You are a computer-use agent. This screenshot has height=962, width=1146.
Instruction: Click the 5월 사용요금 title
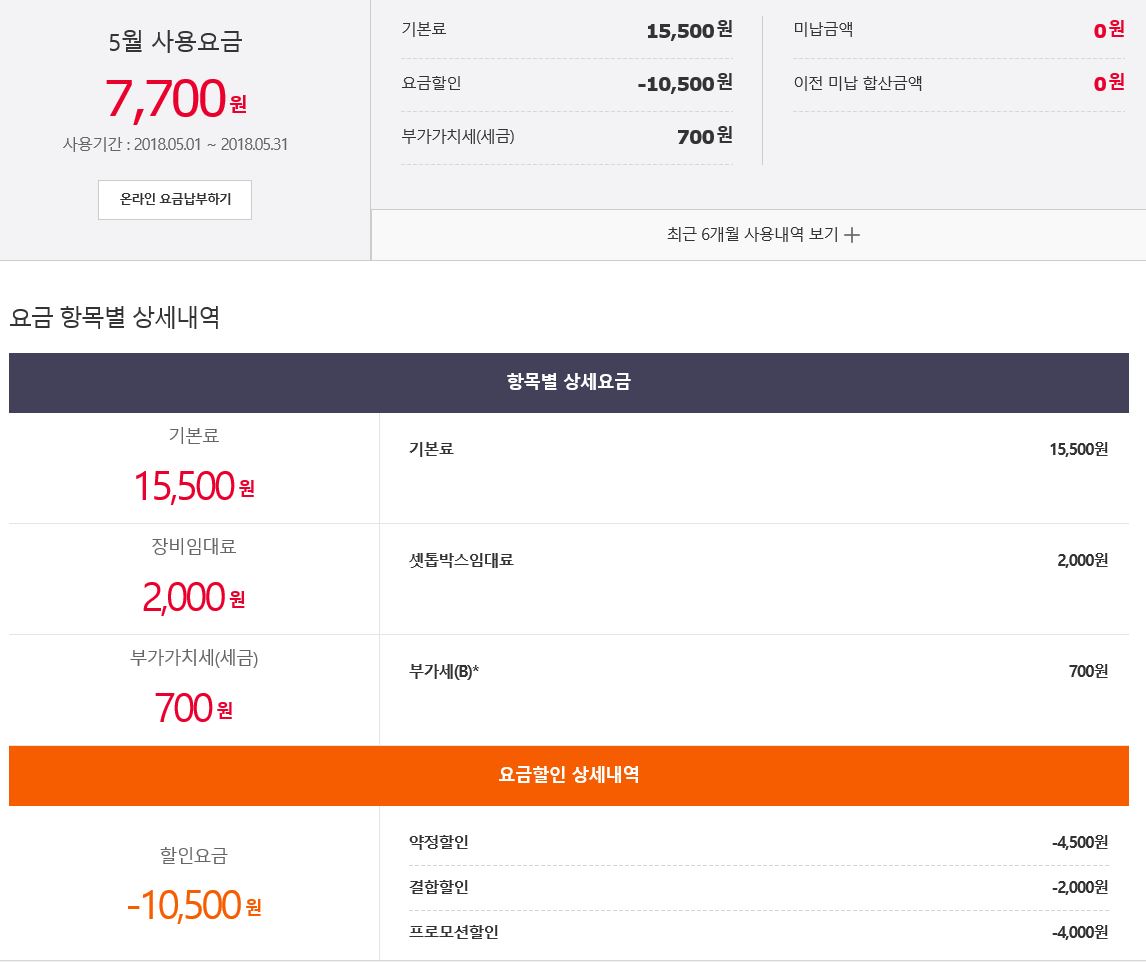point(175,42)
